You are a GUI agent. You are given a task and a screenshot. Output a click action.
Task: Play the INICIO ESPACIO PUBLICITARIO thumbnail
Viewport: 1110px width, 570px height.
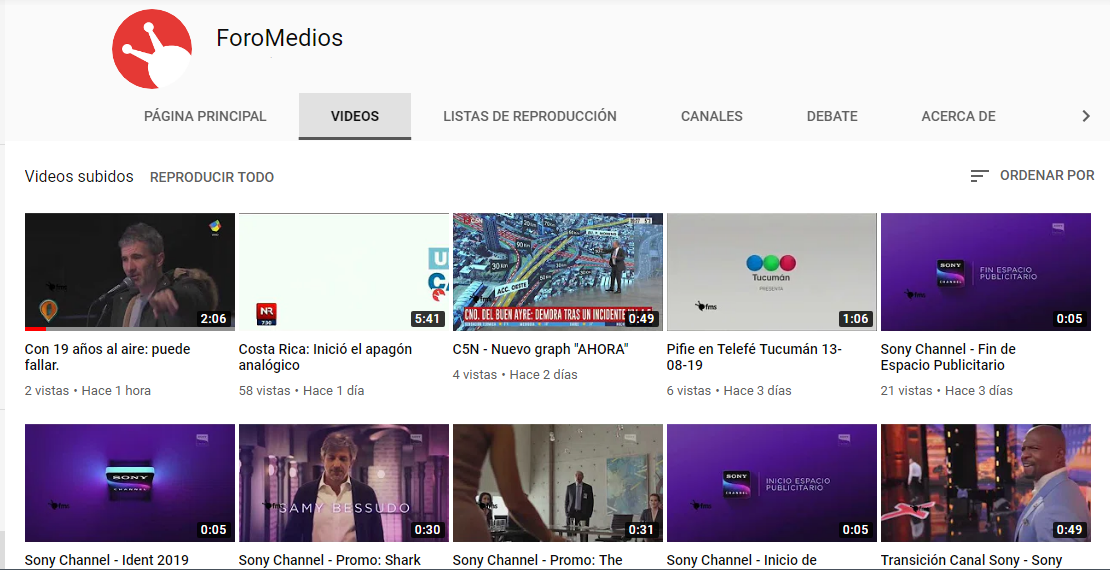[x=772, y=483]
